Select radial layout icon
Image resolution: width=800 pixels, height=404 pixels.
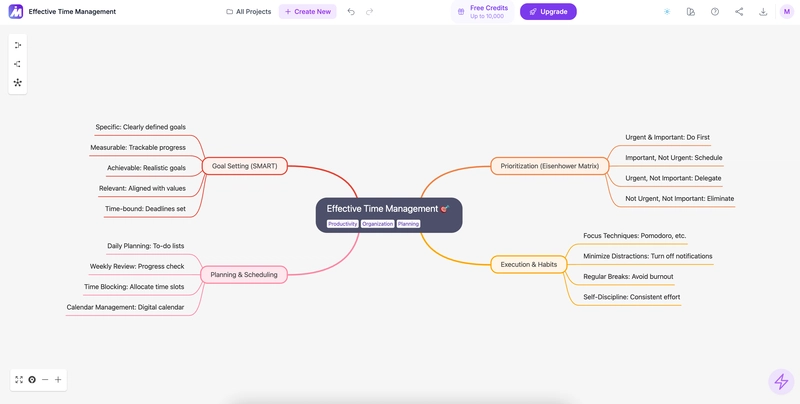click(x=18, y=83)
